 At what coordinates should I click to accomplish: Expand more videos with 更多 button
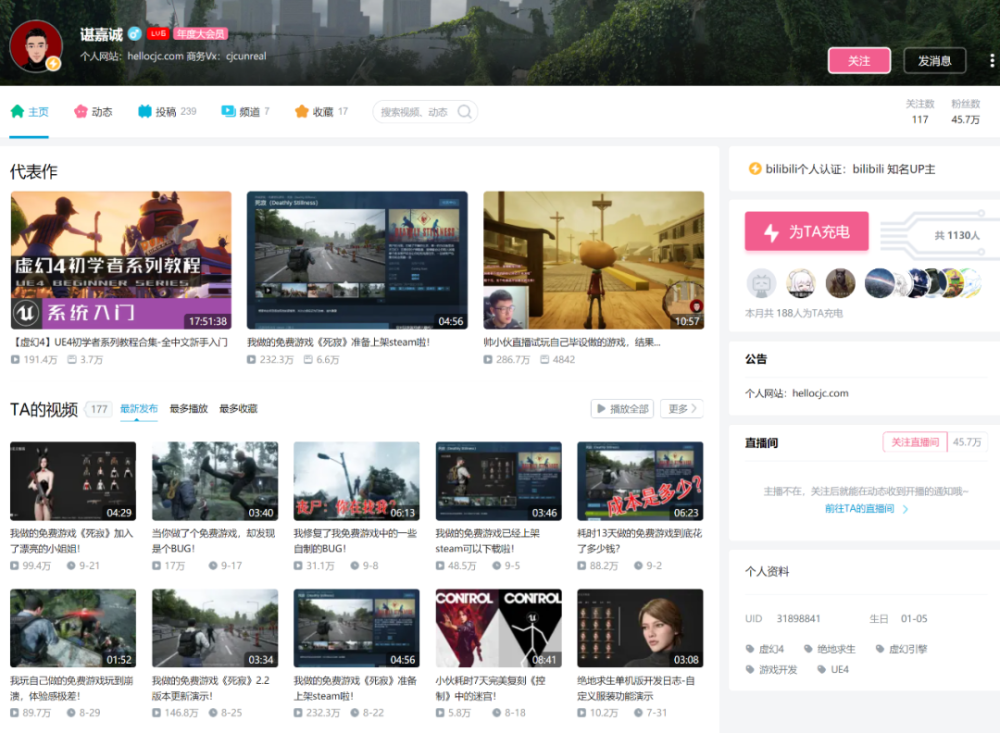682,409
